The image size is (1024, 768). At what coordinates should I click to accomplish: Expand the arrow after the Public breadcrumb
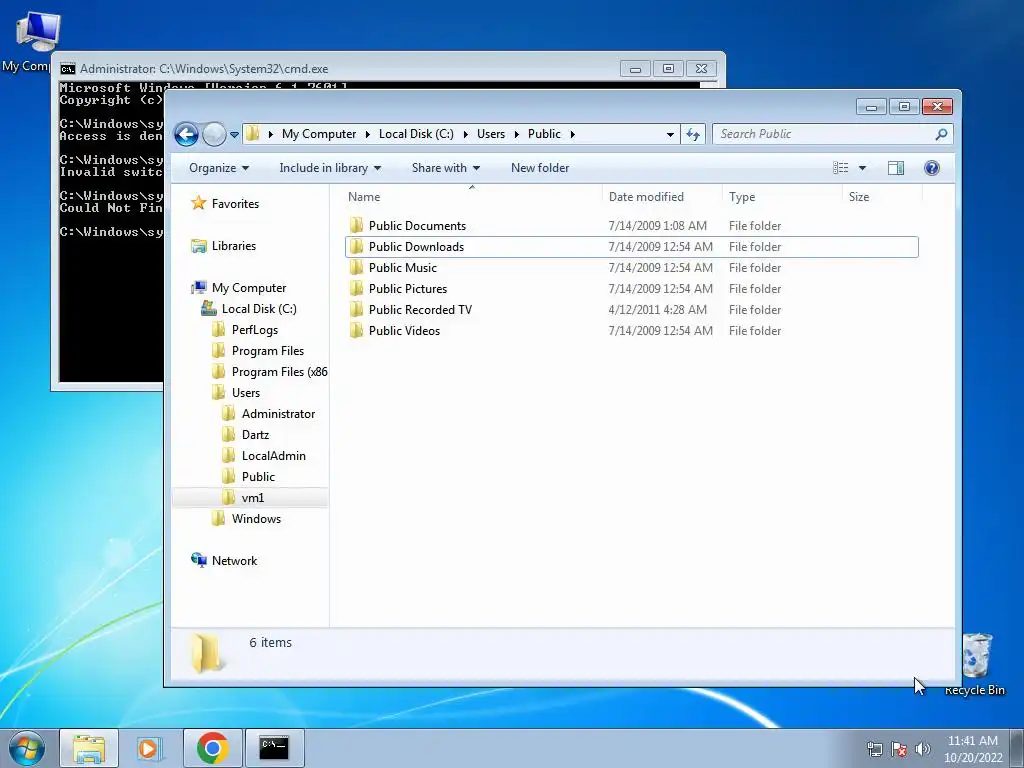click(572, 135)
